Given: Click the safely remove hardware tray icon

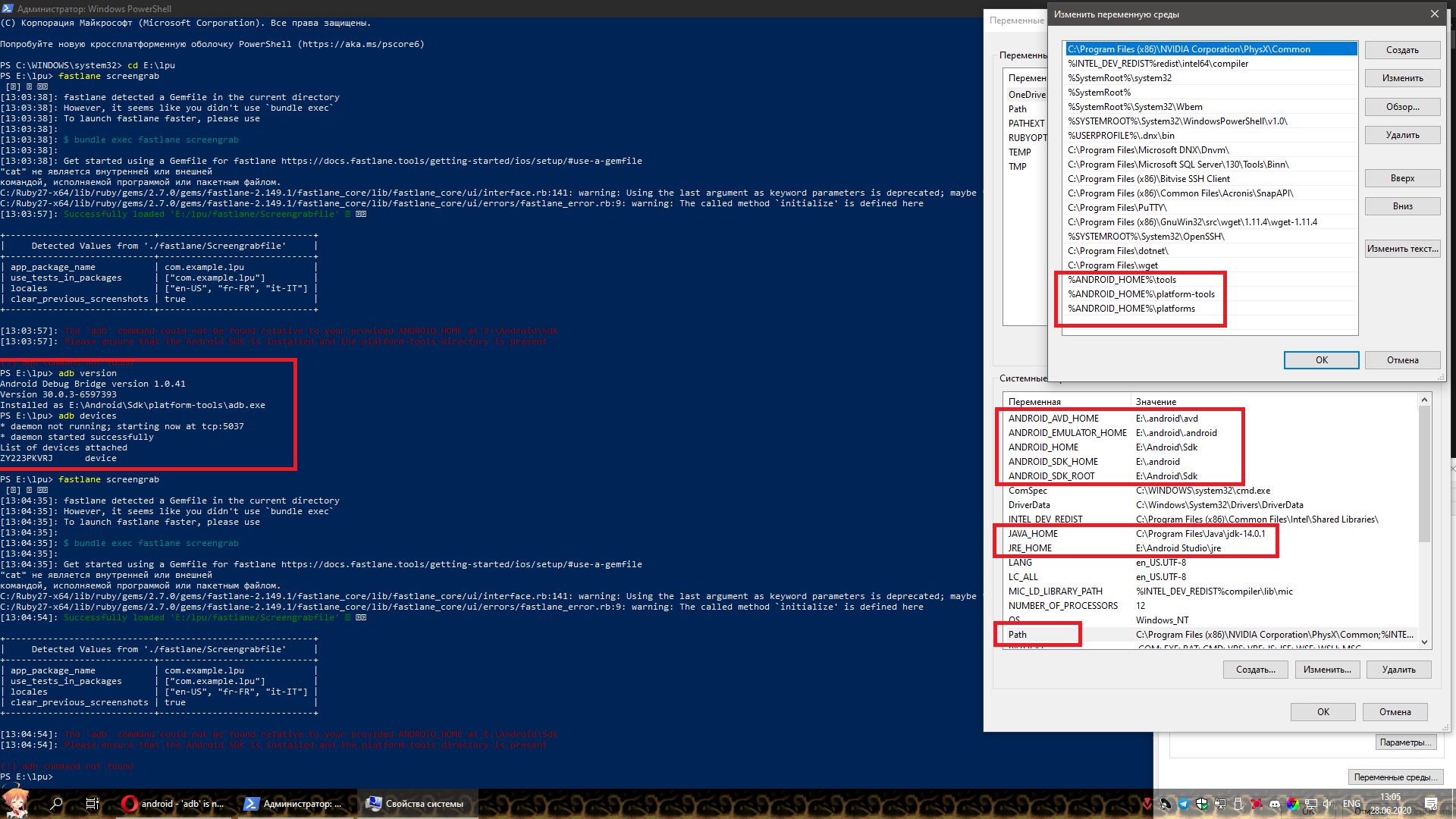Looking at the screenshot, I should point(1239,804).
